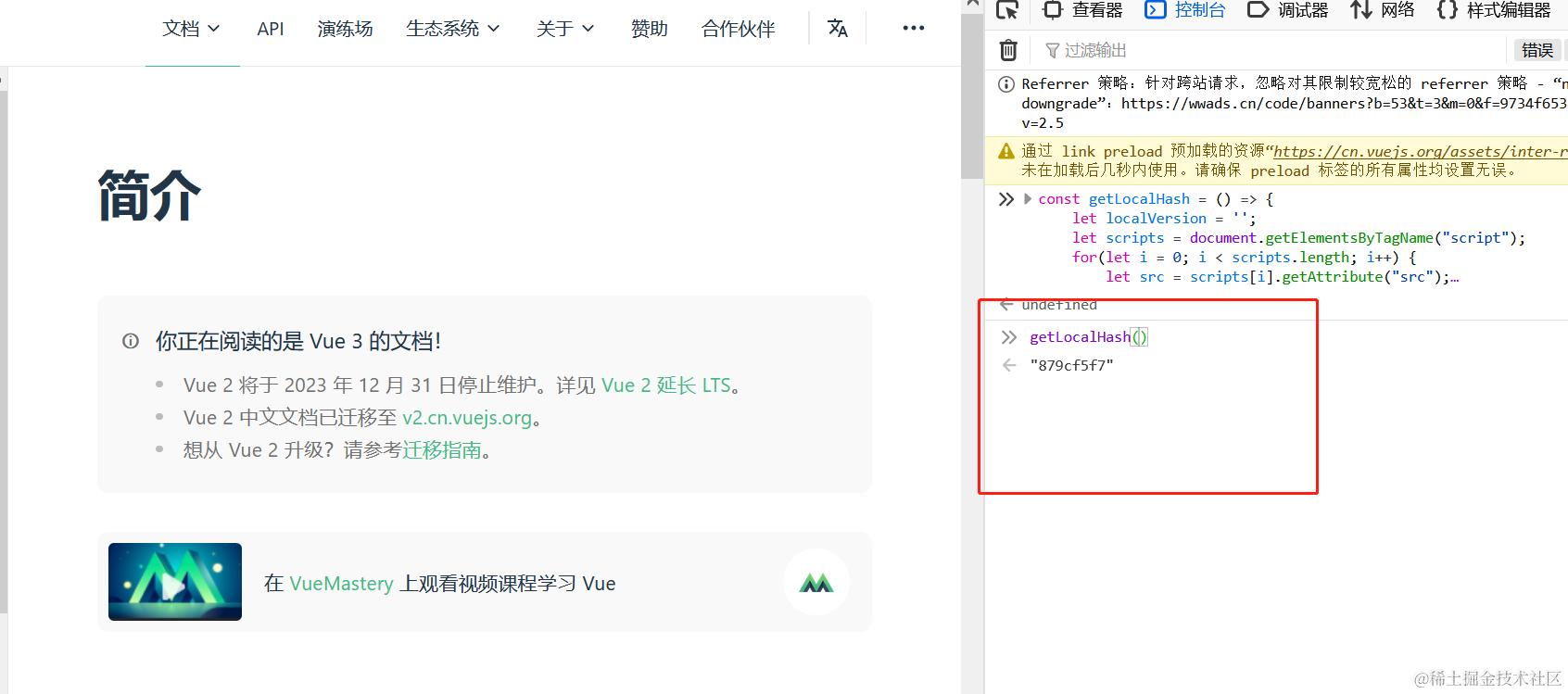The width and height of the screenshot is (1568, 694).
Task: Open the 网络 network tab
Action: [1383, 10]
